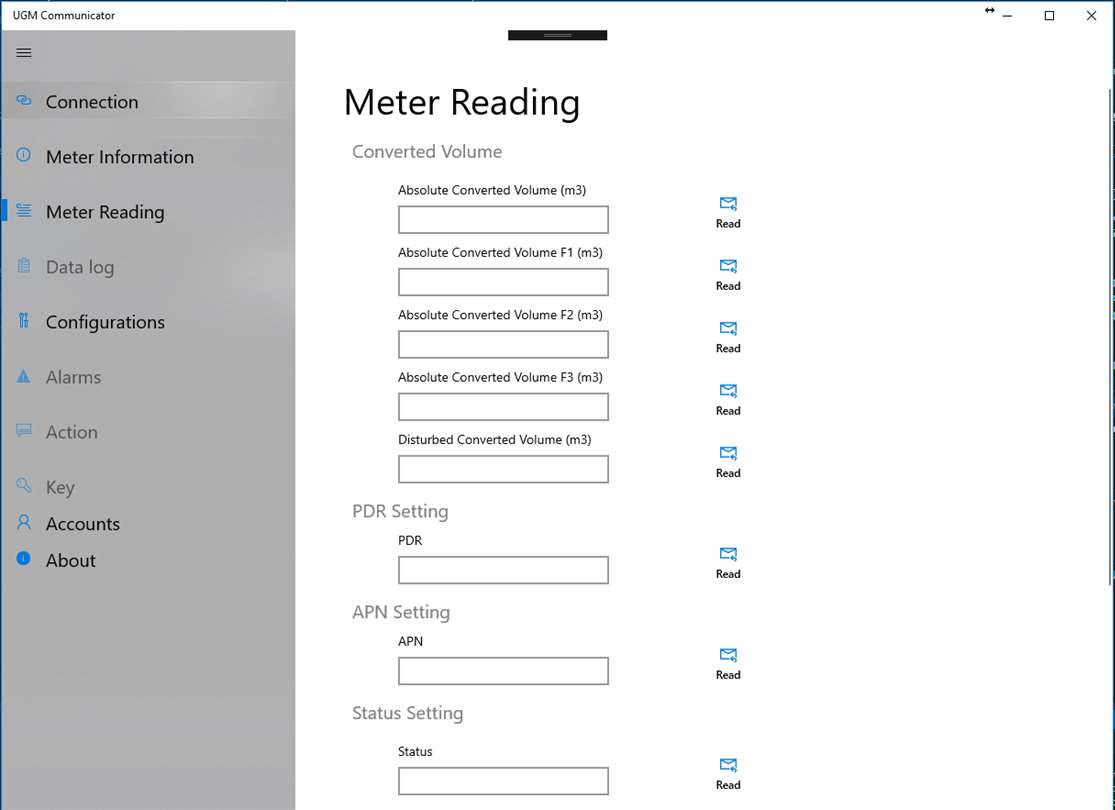The width and height of the screenshot is (1115, 810).
Task: Read the Status setting value
Action: (x=727, y=774)
